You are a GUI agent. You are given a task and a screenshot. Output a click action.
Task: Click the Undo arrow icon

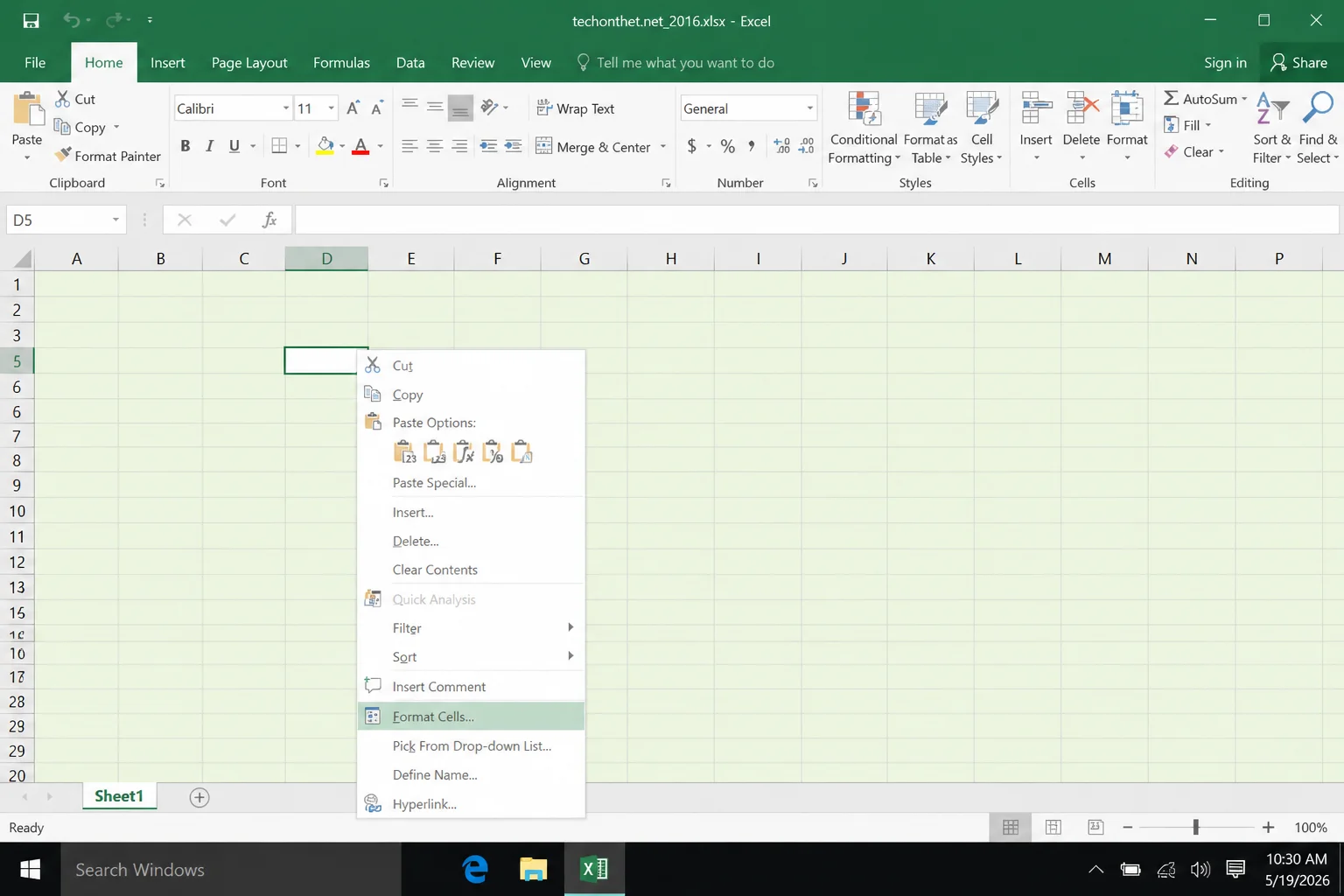pyautogui.click(x=72, y=20)
